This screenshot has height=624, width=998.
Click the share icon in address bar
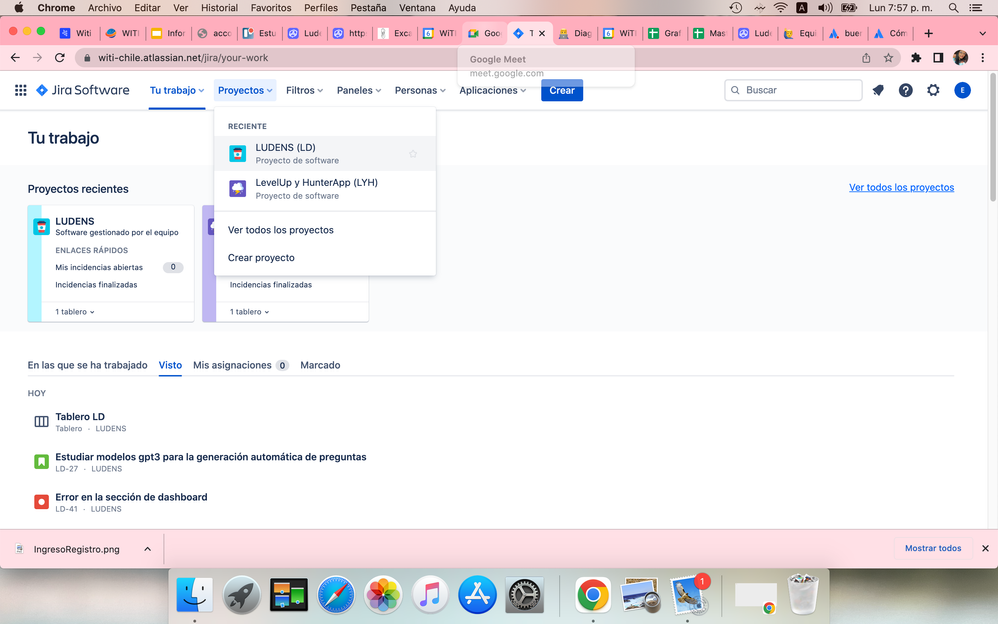866,58
